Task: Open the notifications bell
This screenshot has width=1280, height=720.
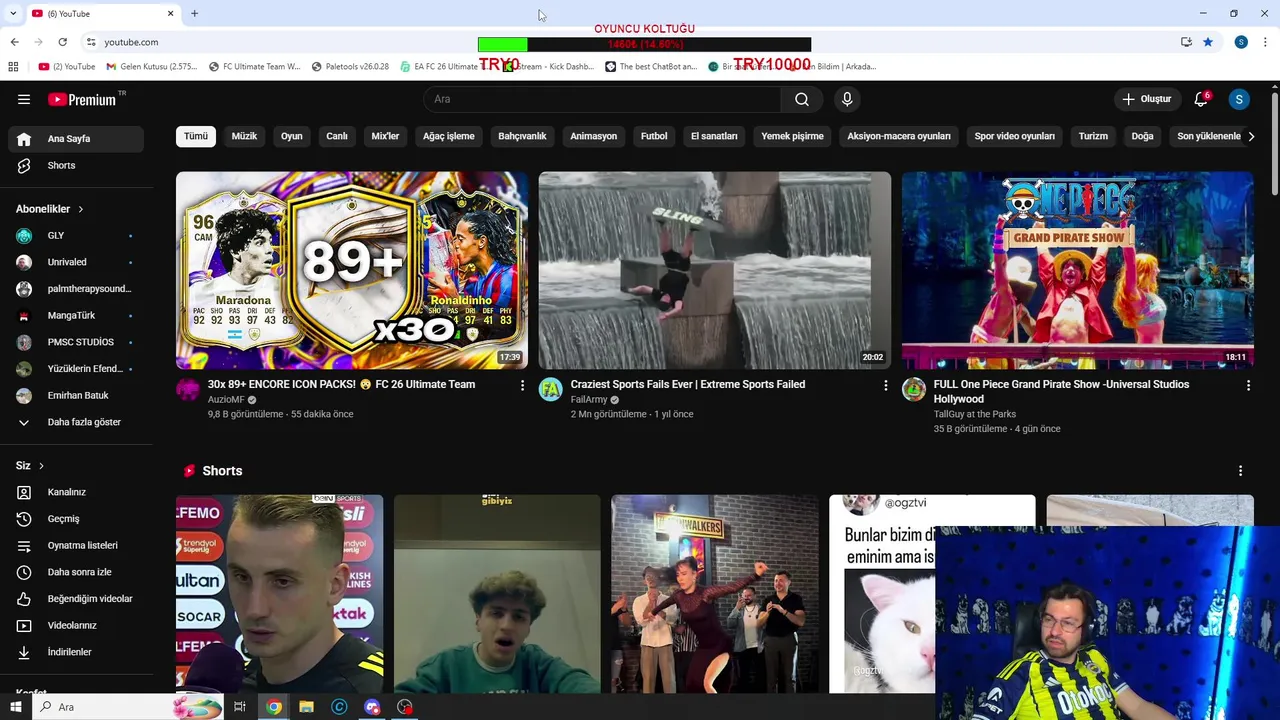Action: point(1201,99)
